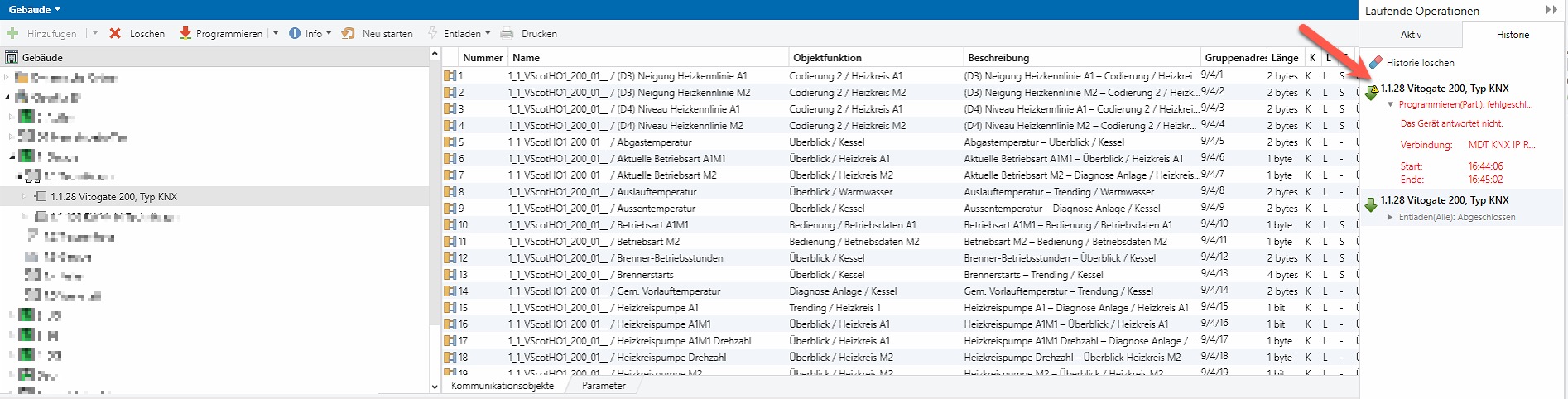Click the Neu starten restart icon
1568x399 pixels.
tap(349, 33)
